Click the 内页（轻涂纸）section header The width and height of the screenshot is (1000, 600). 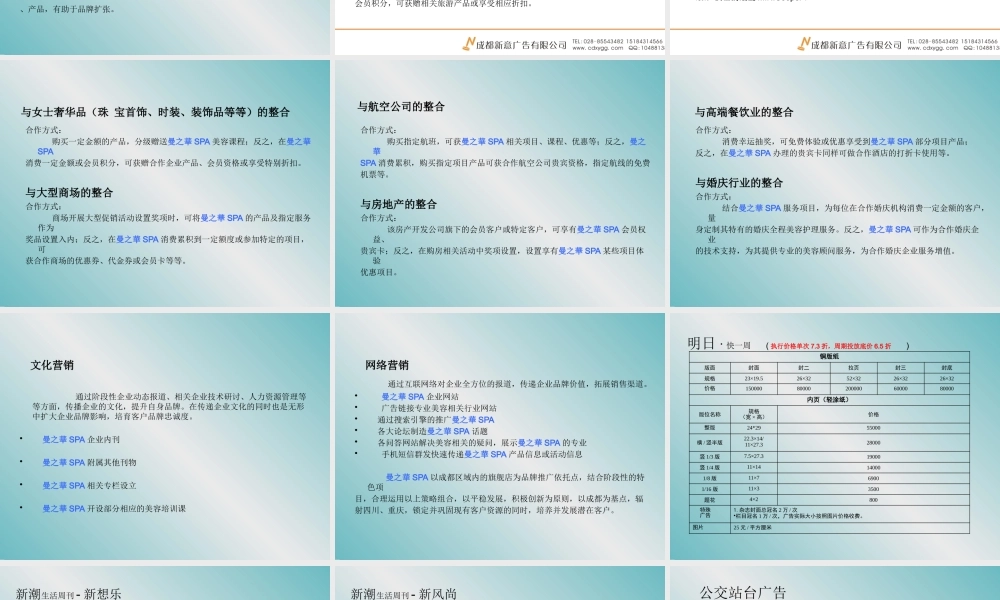(x=829, y=400)
